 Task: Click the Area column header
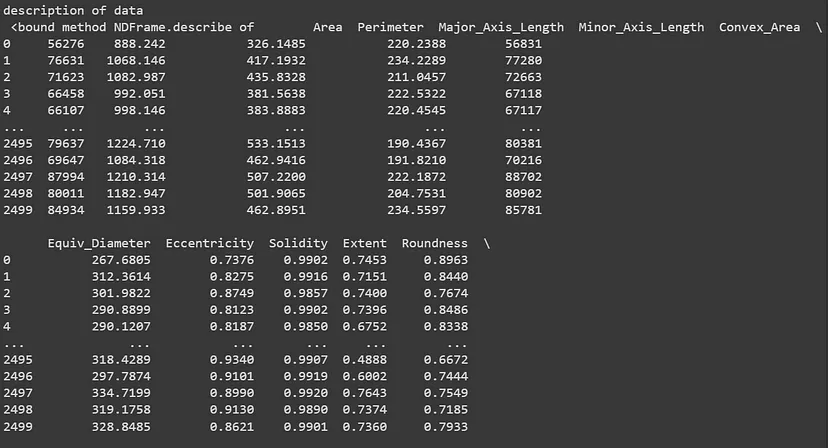point(327,27)
